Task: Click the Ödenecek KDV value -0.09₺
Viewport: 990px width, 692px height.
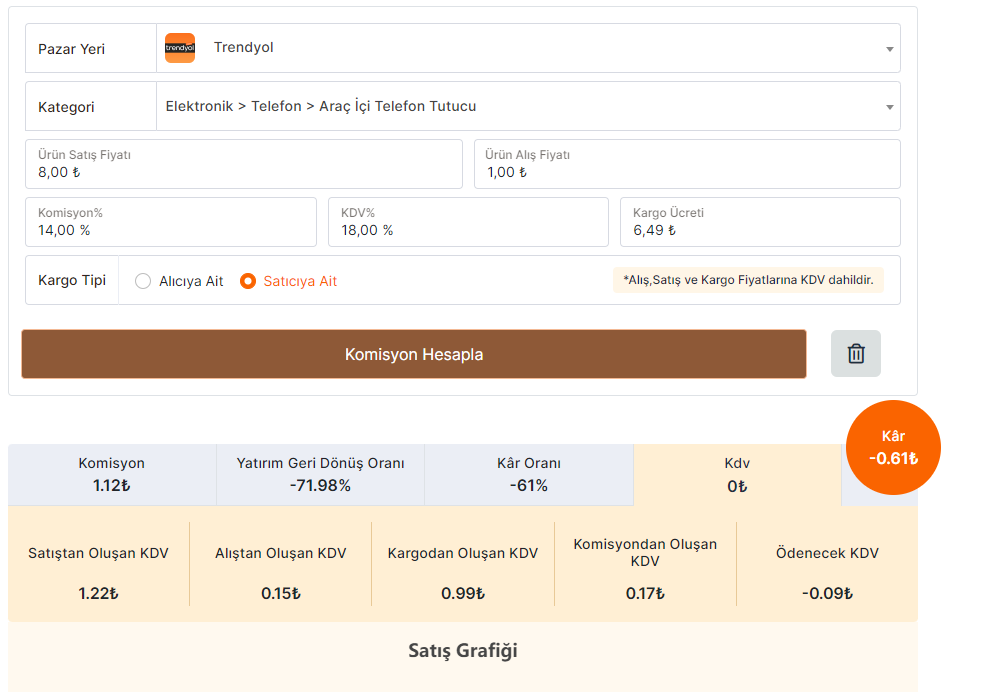Action: click(x=827, y=594)
